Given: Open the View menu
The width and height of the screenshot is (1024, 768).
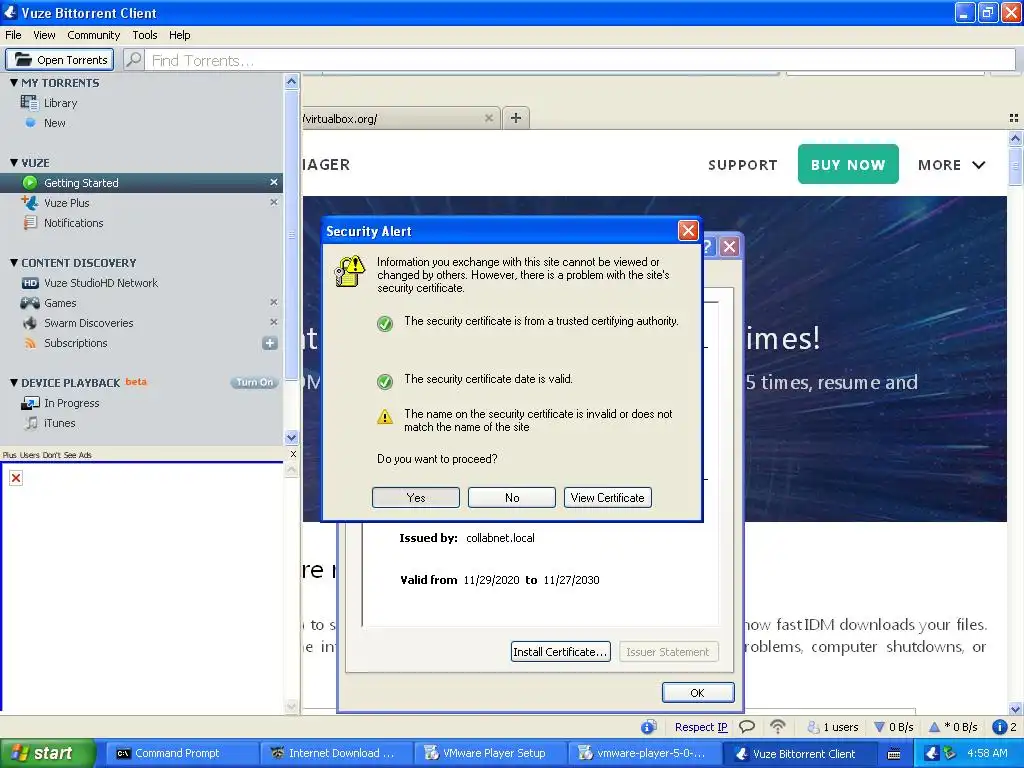Looking at the screenshot, I should pyautogui.click(x=44, y=35).
